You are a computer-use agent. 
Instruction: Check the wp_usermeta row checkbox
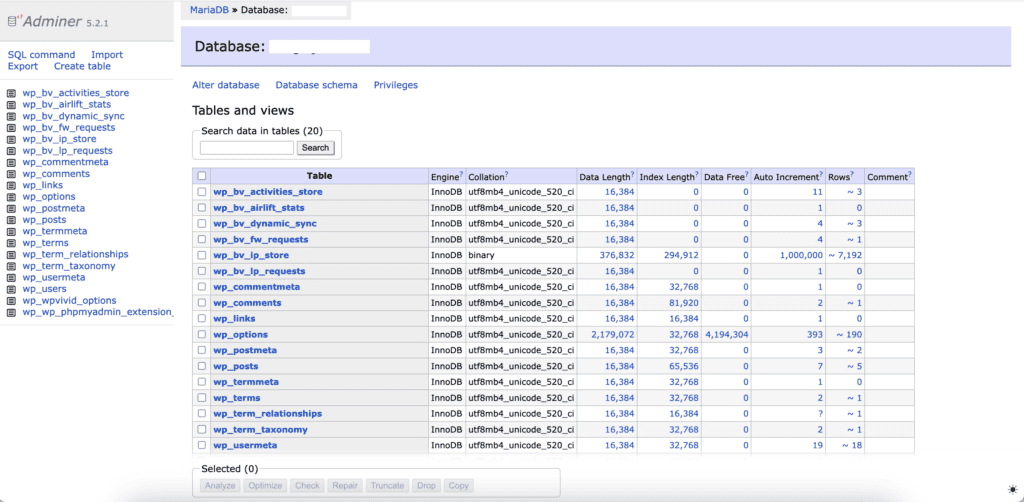pyautogui.click(x=202, y=445)
